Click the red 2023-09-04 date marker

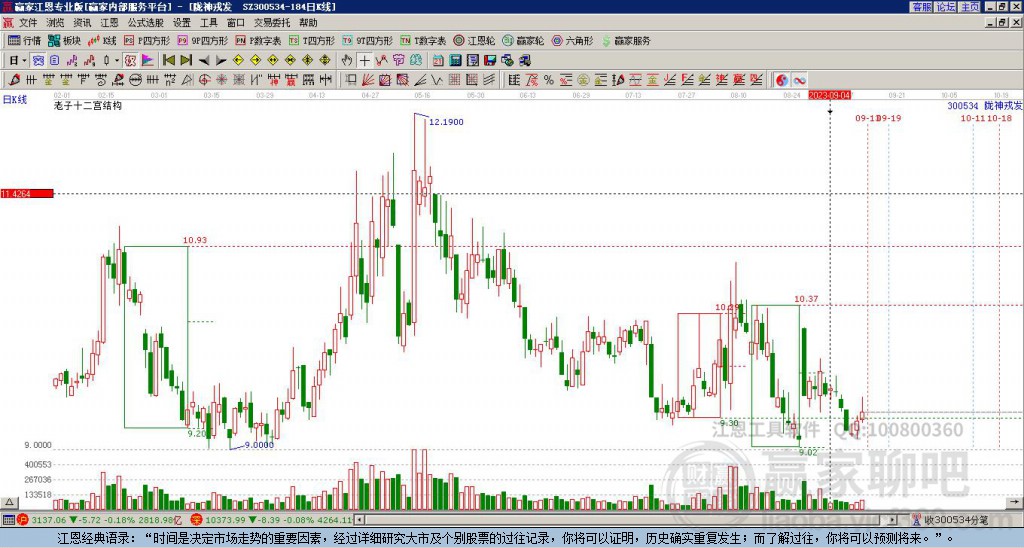point(829,95)
